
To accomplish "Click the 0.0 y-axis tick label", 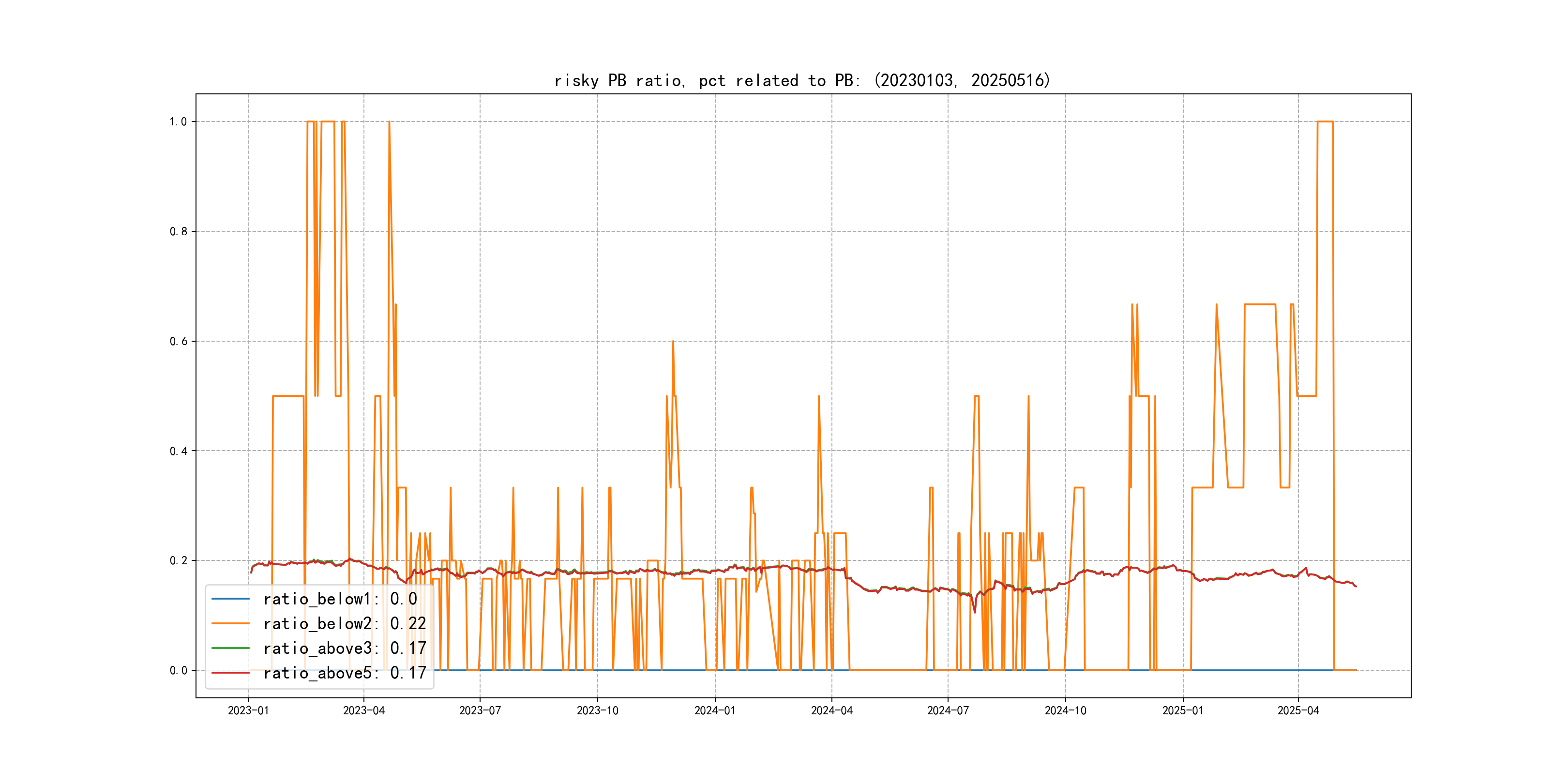I will tap(178, 671).
